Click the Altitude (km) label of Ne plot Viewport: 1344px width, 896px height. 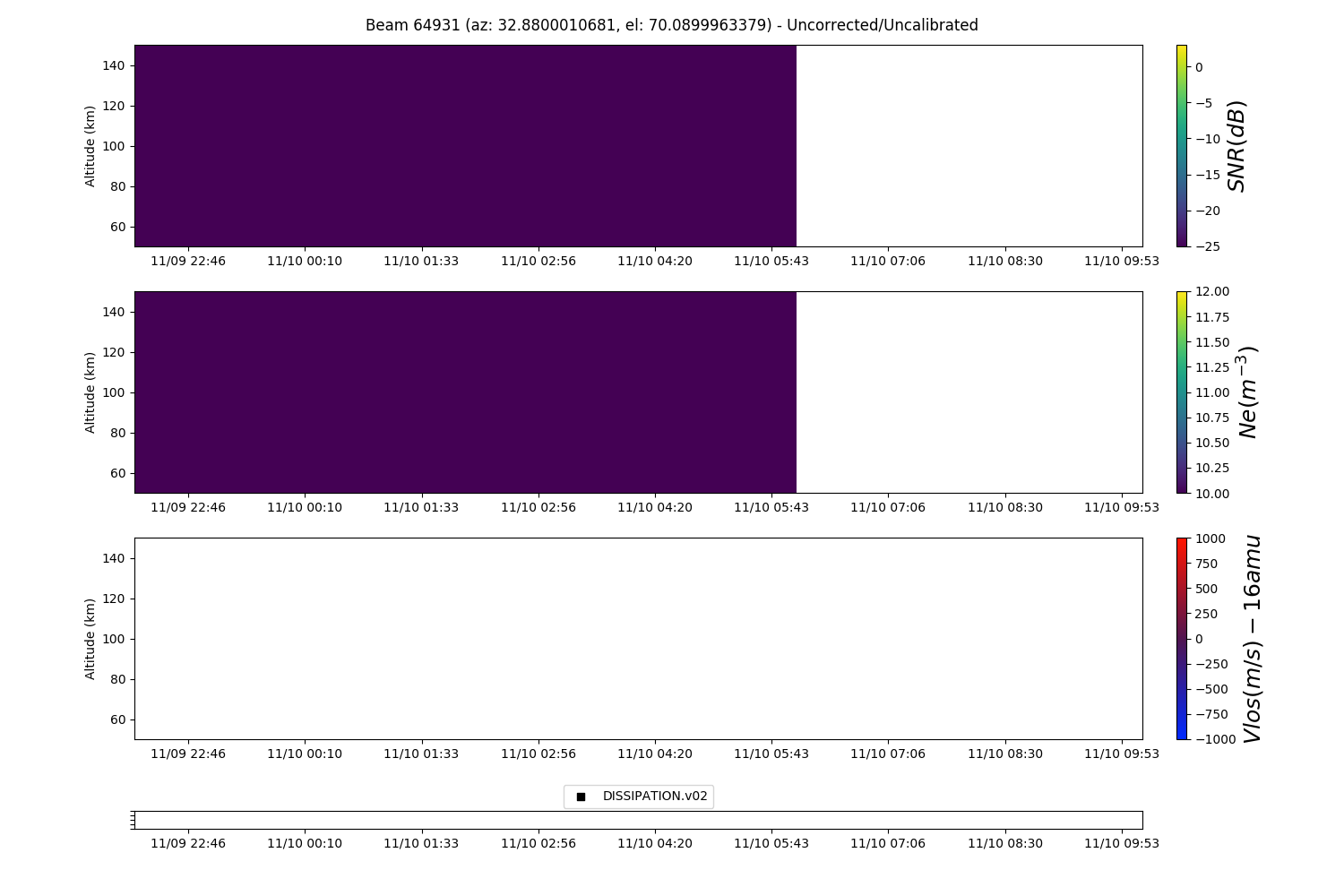coord(90,392)
